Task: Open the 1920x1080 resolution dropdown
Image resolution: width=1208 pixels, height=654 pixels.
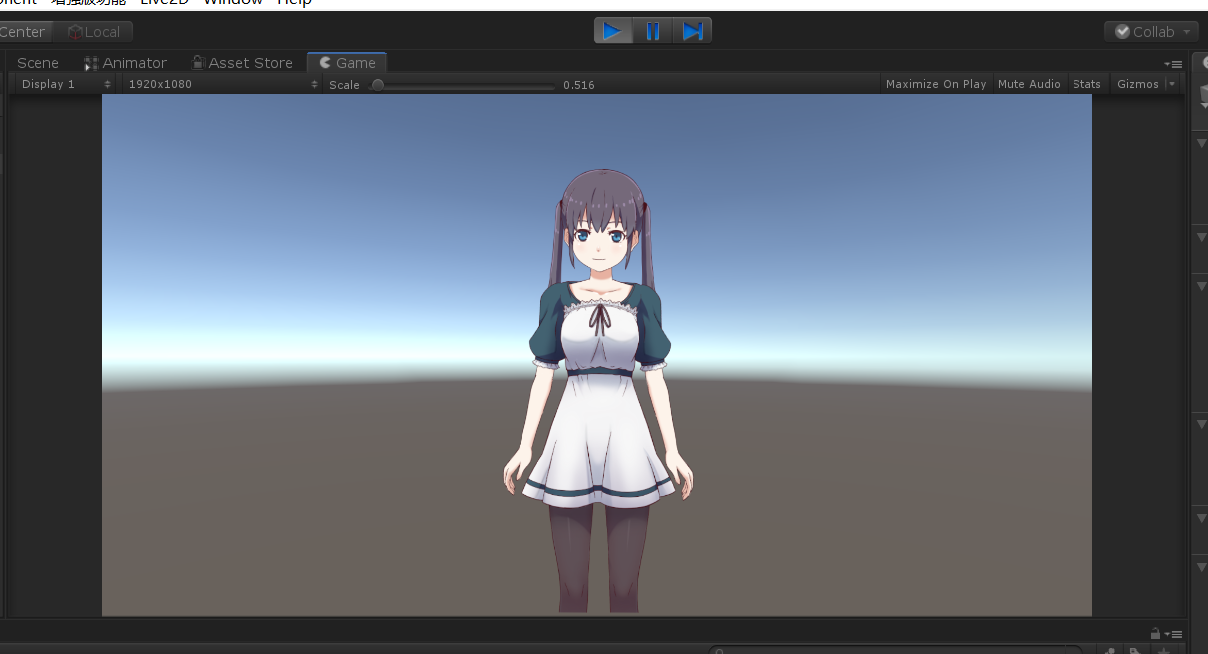Action: 220,84
